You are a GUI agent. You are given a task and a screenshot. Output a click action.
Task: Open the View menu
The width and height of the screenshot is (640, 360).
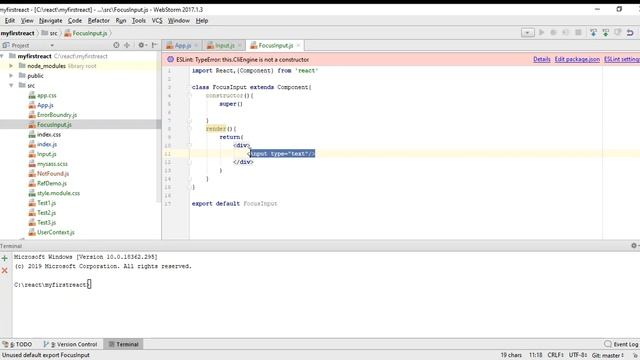click(x=27, y=20)
